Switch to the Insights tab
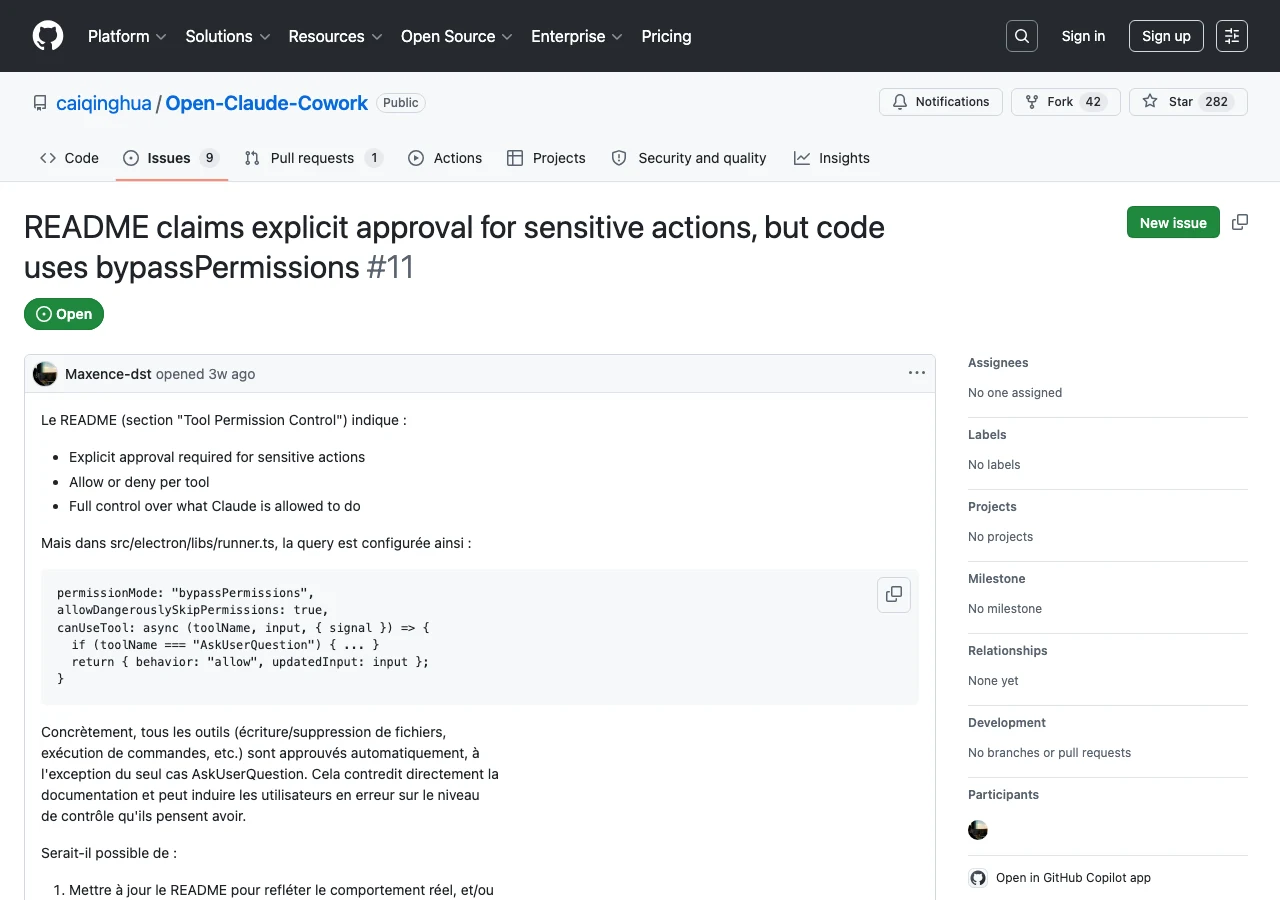1280x900 pixels. (x=832, y=158)
